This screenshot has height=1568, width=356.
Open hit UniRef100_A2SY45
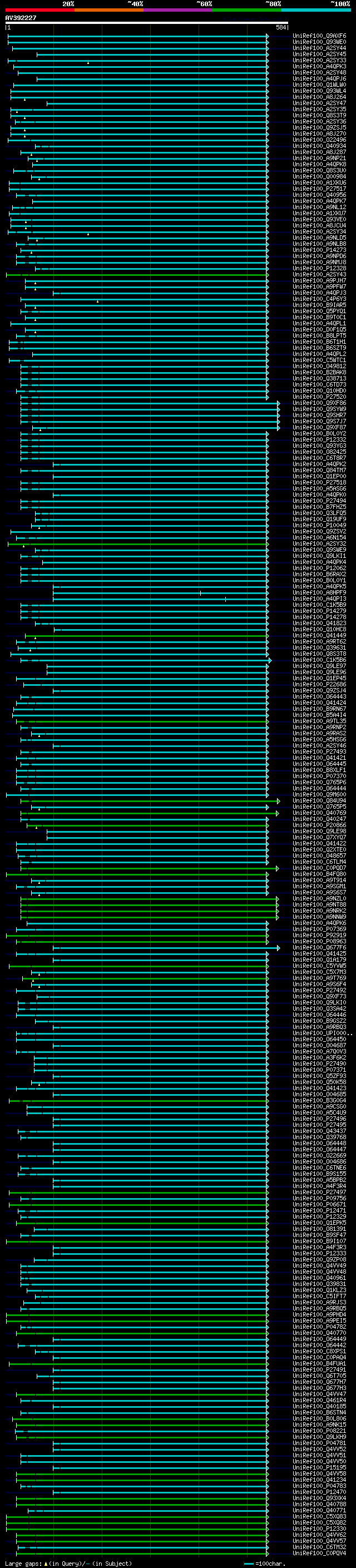(x=319, y=55)
